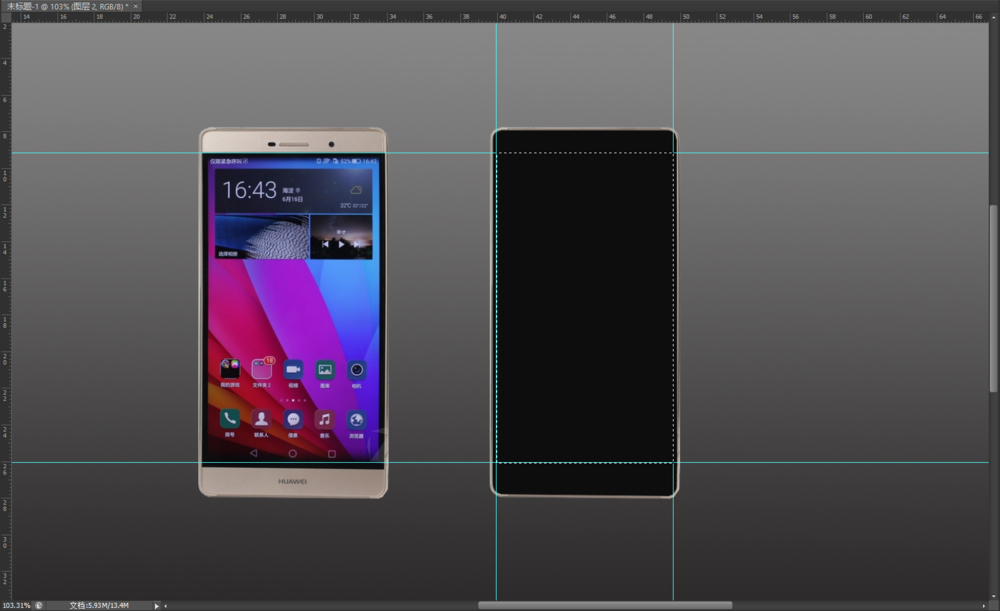Click the music play button widget on phone

click(341, 244)
